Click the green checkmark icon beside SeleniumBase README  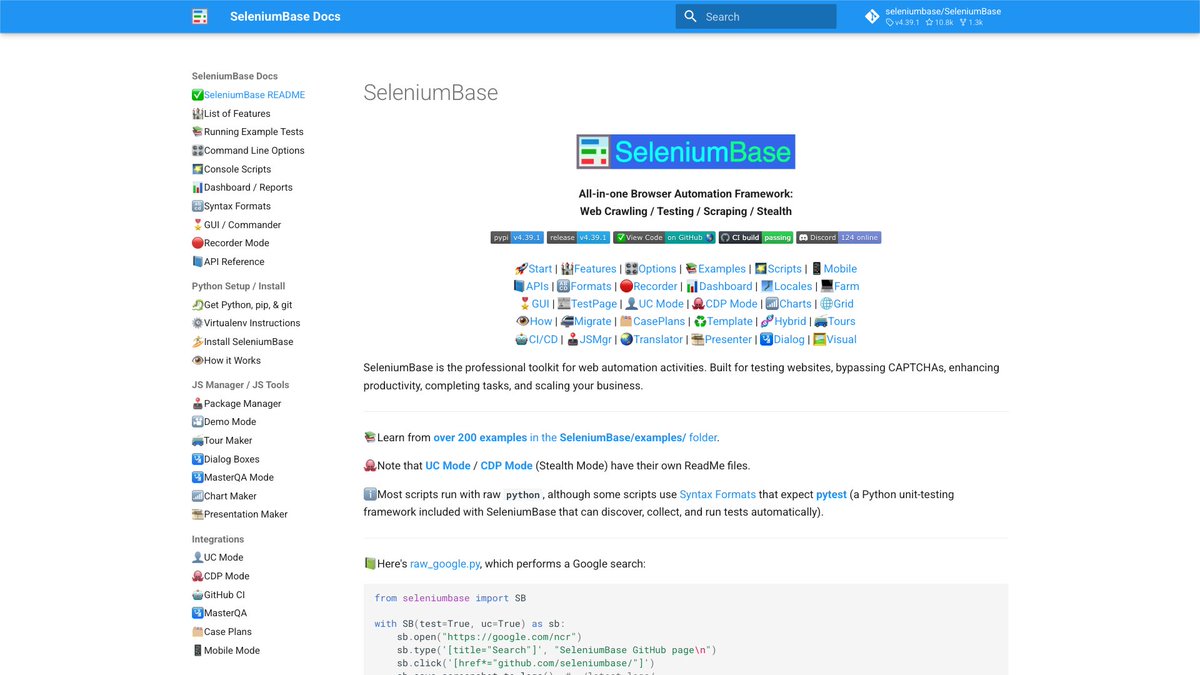pyautogui.click(x=198, y=94)
